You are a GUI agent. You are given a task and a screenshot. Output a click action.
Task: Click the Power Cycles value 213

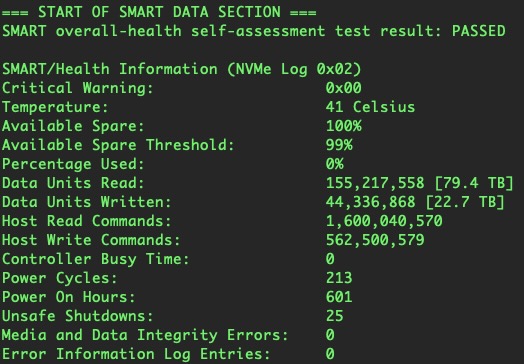pyautogui.click(x=339, y=278)
